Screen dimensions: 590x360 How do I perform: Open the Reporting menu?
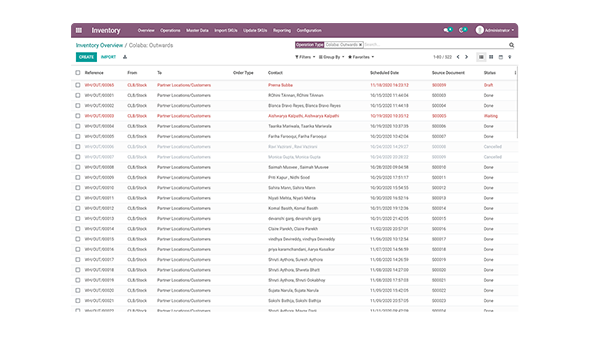[x=282, y=30]
